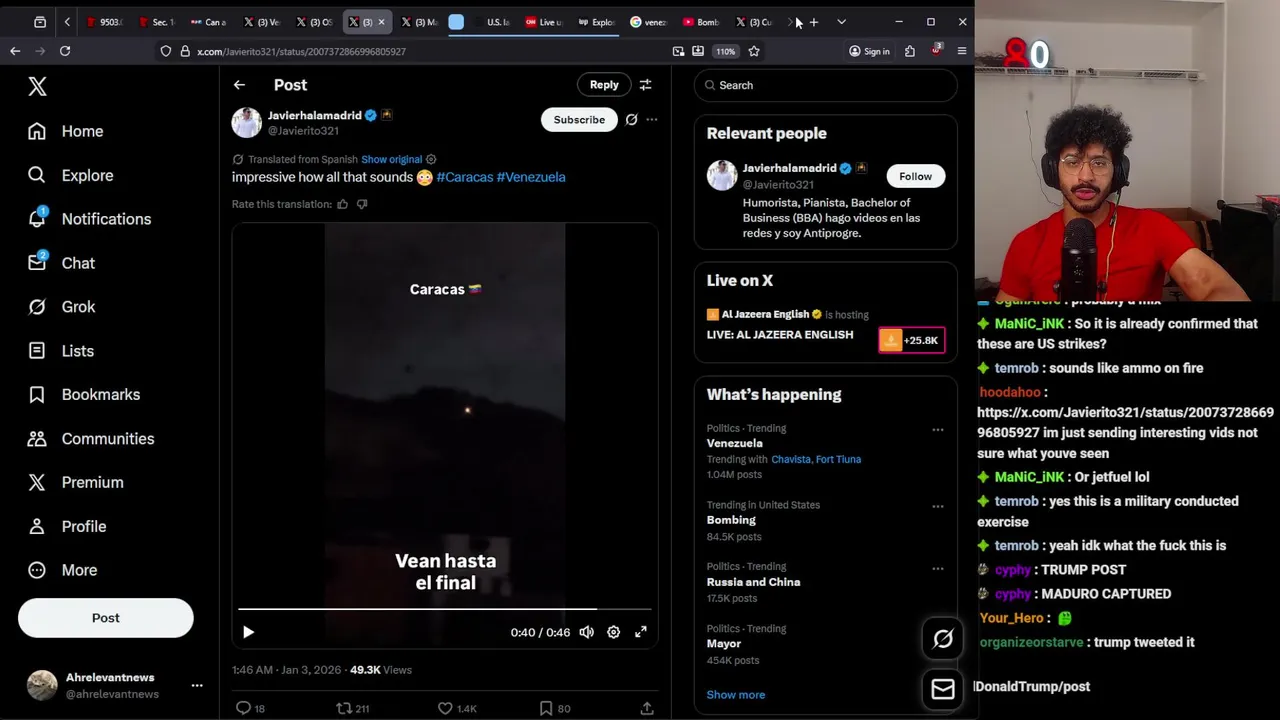Click the browser back arrow

(x=15, y=51)
